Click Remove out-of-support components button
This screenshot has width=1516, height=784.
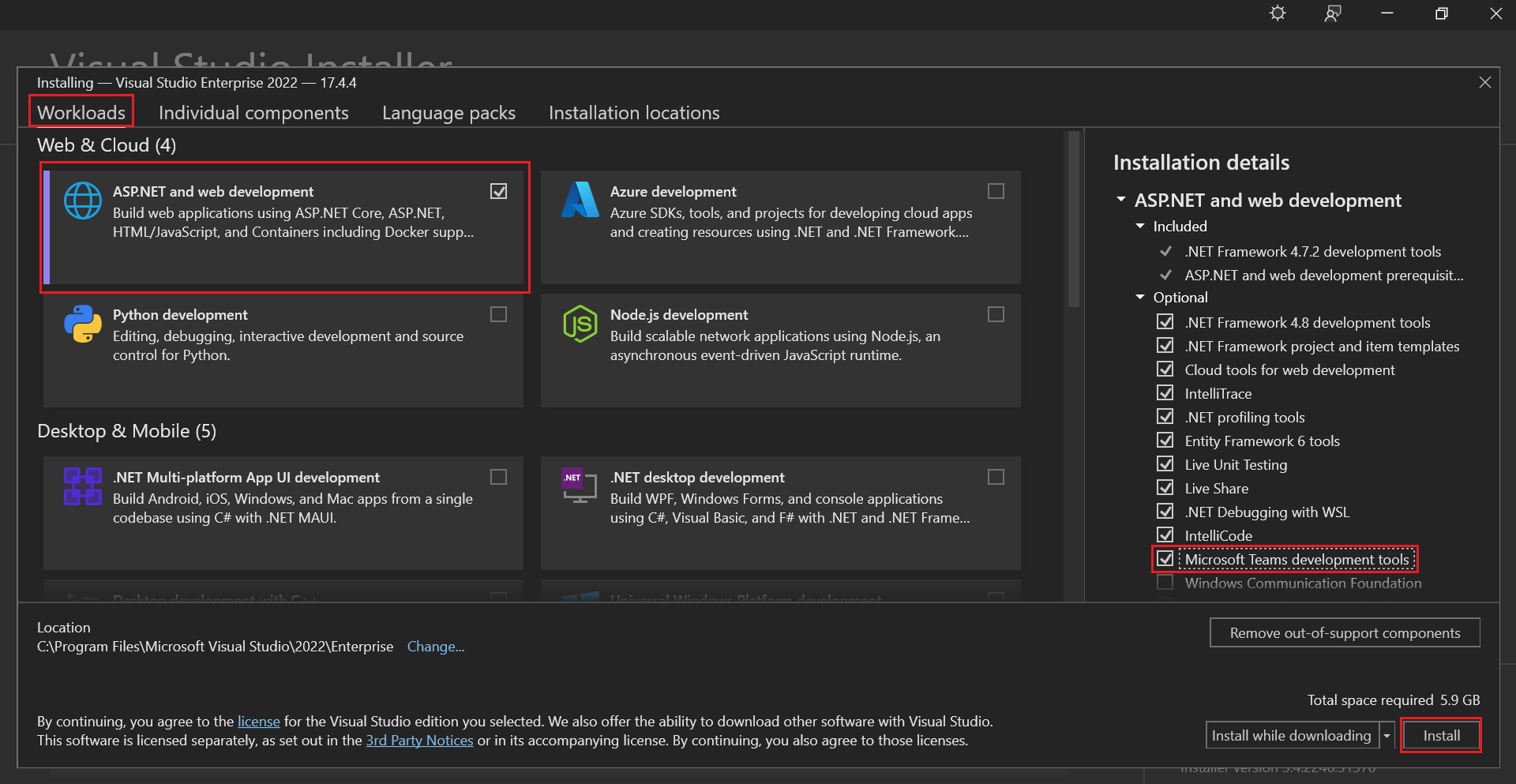(x=1345, y=632)
